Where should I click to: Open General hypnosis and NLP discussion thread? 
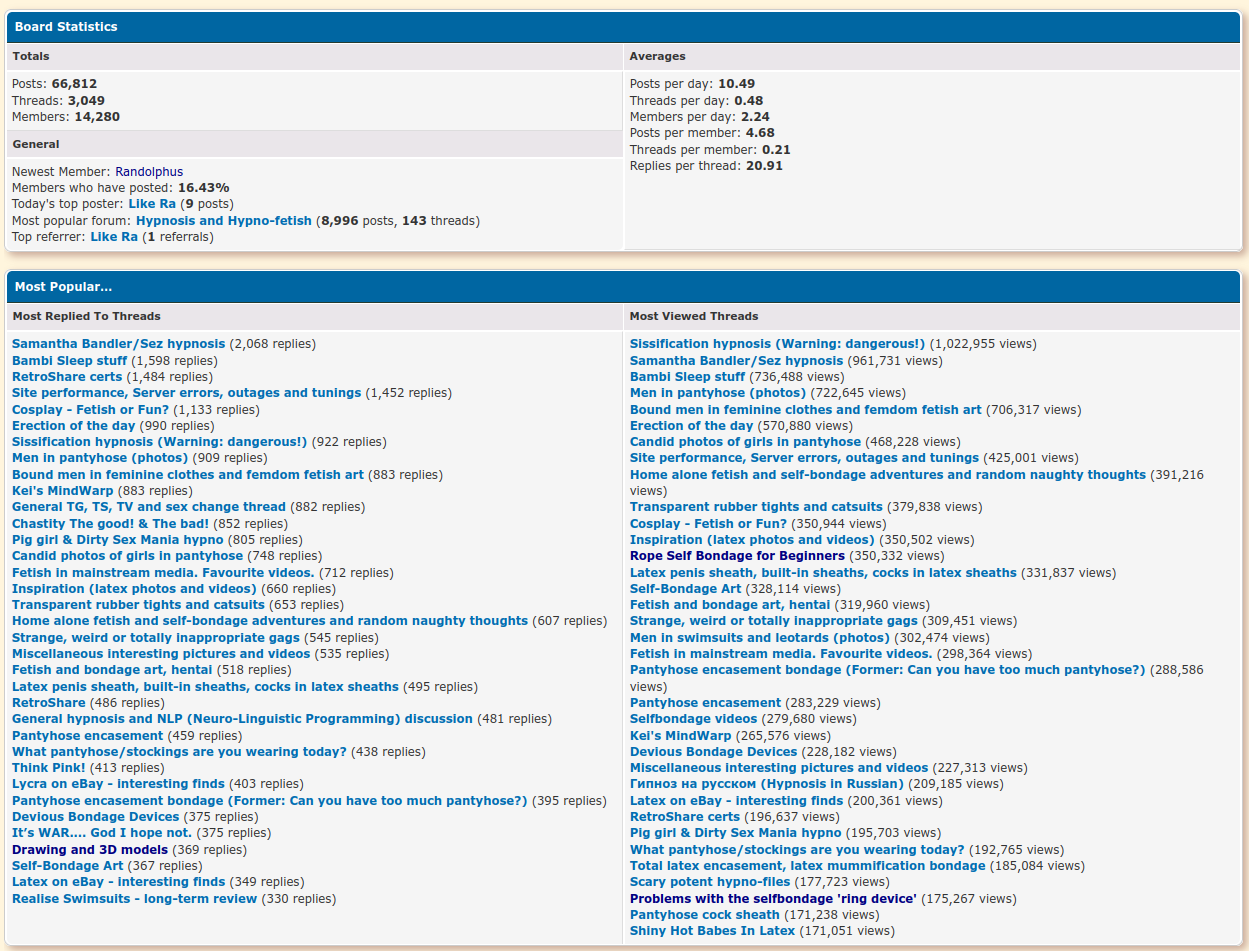[x=242, y=719]
